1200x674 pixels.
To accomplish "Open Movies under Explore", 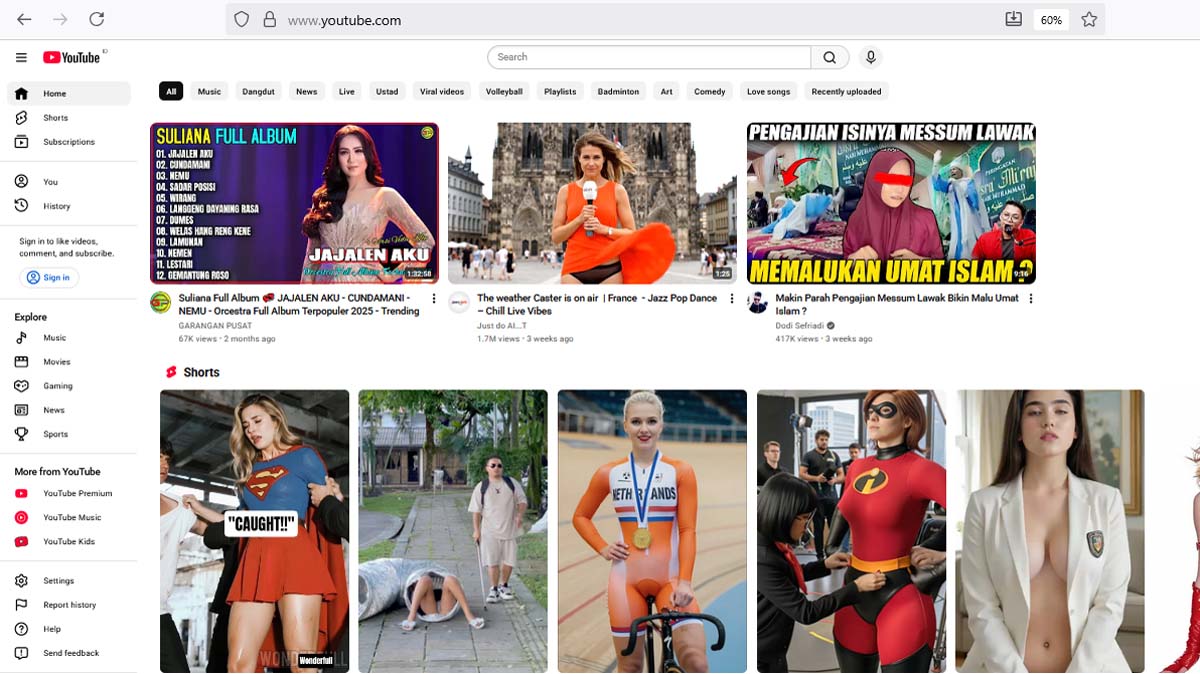I will [69, 361].
